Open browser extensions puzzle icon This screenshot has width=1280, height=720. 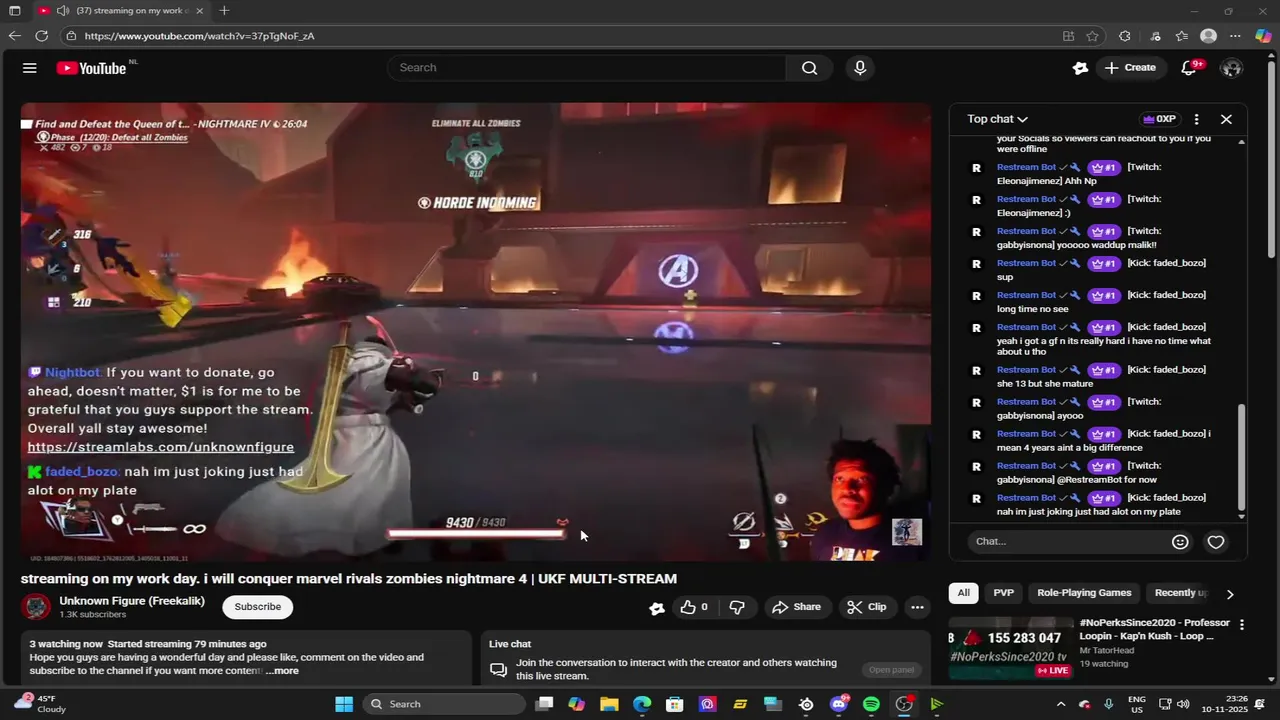click(x=1125, y=36)
